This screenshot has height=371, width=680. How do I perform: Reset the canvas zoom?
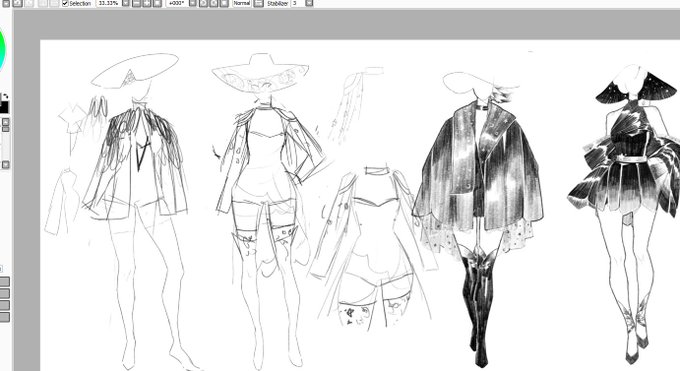point(157,3)
